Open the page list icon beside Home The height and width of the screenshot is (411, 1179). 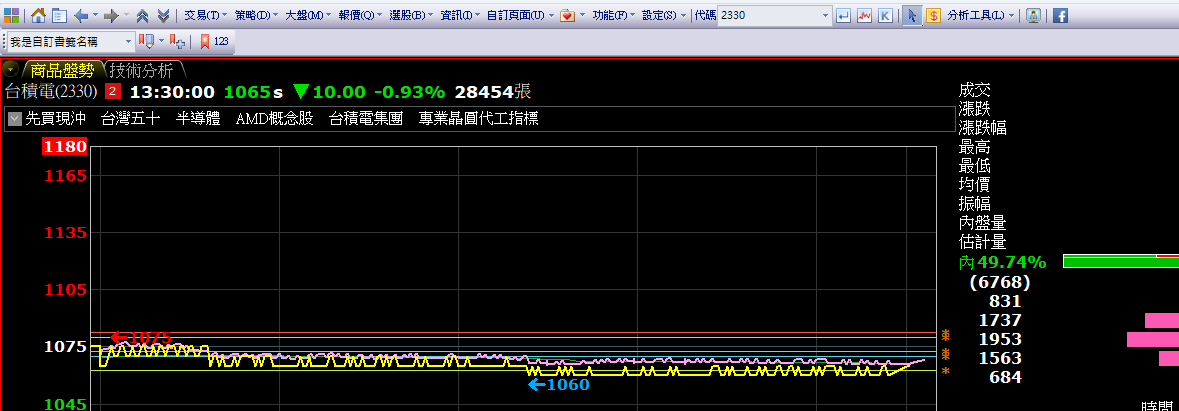click(59, 15)
